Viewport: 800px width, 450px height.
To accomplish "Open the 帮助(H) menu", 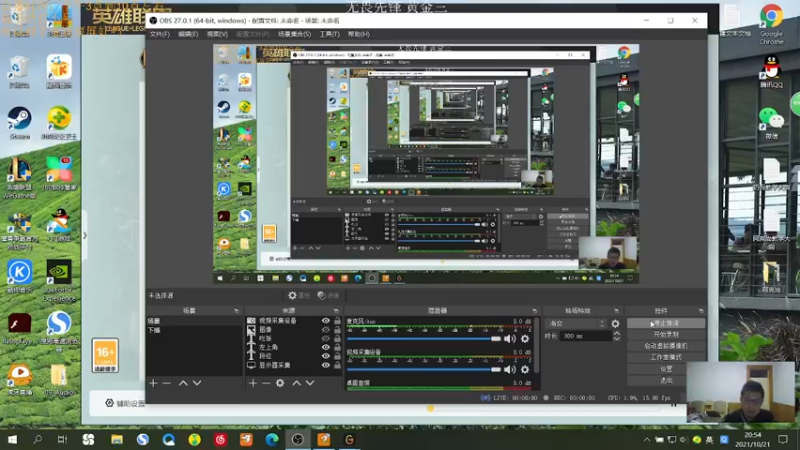I will tap(359, 34).
